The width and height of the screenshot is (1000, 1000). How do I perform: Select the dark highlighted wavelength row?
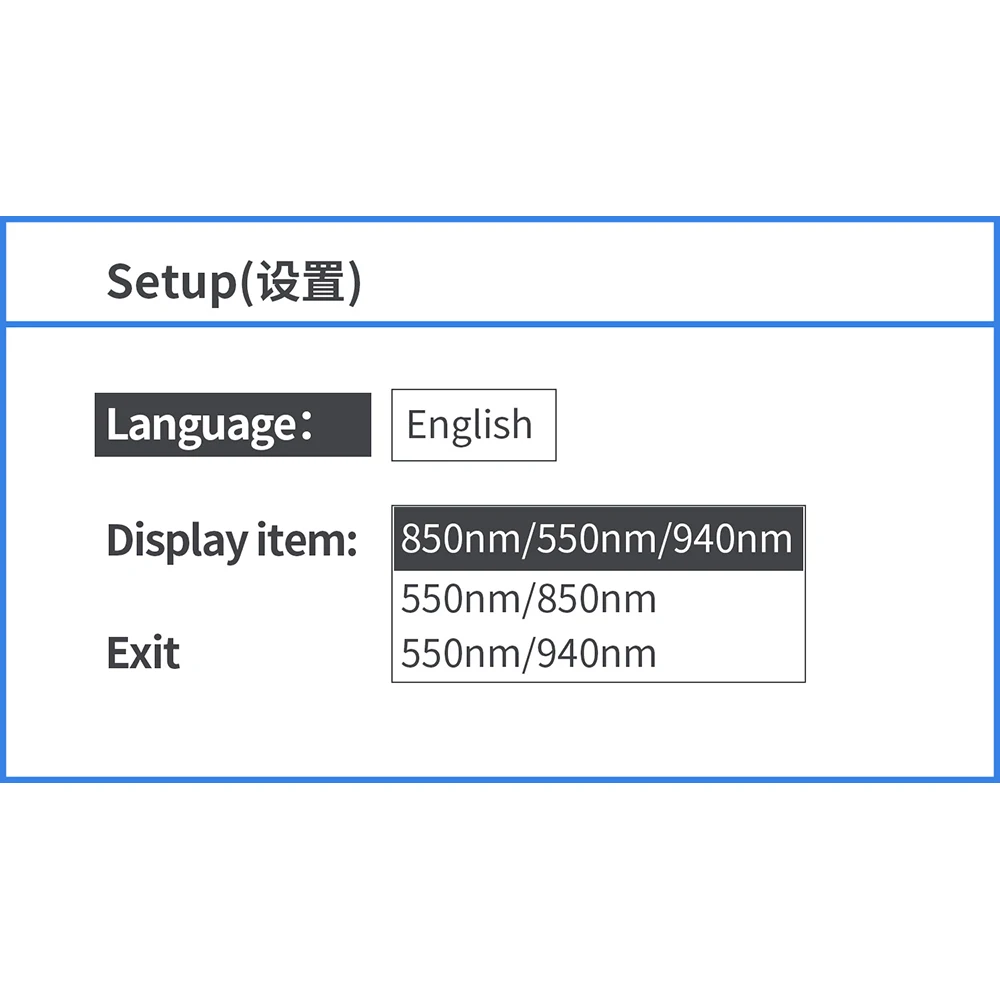[x=597, y=539]
